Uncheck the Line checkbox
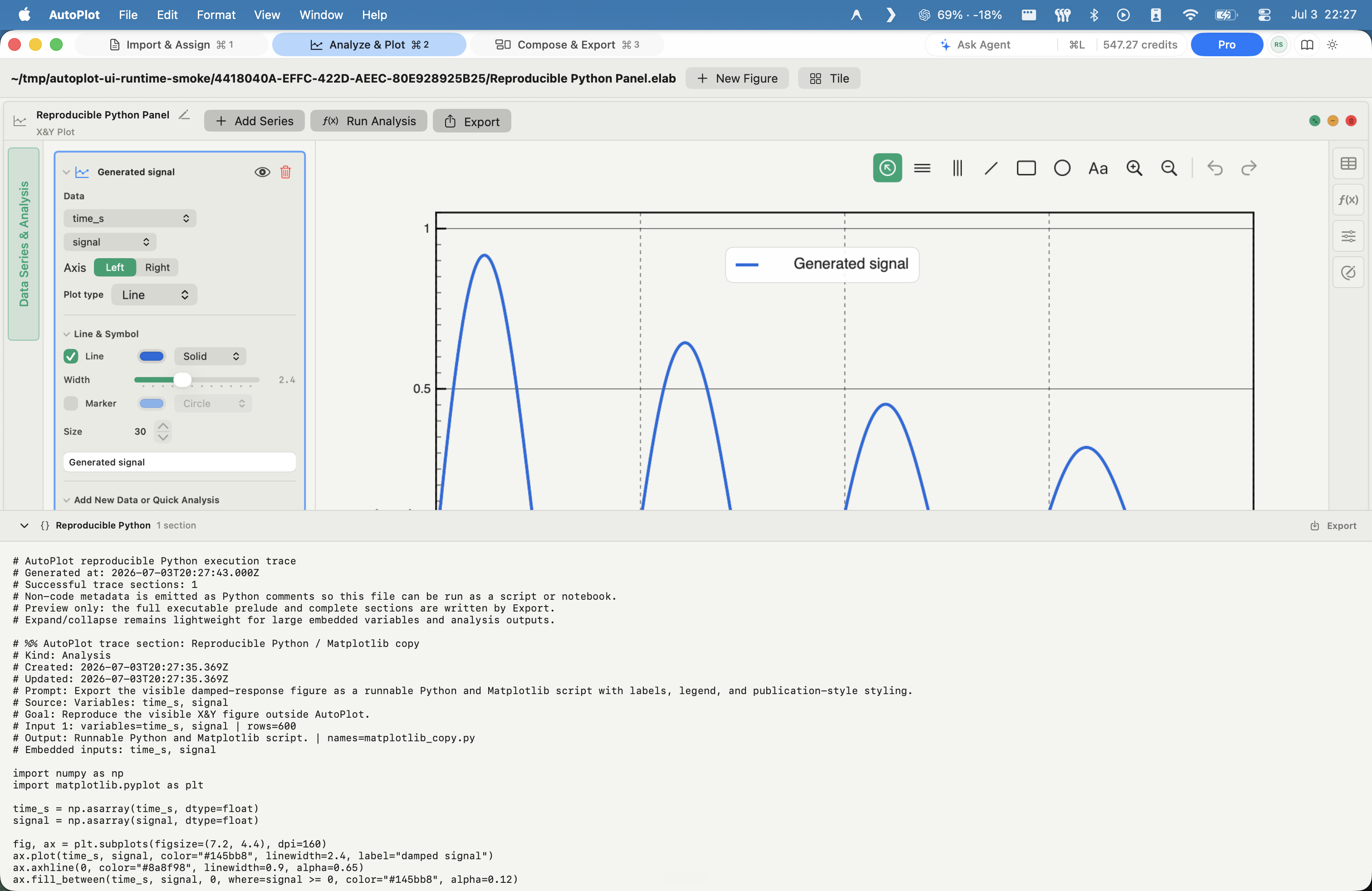Screen dimensions: 1372x891 click(x=71, y=356)
